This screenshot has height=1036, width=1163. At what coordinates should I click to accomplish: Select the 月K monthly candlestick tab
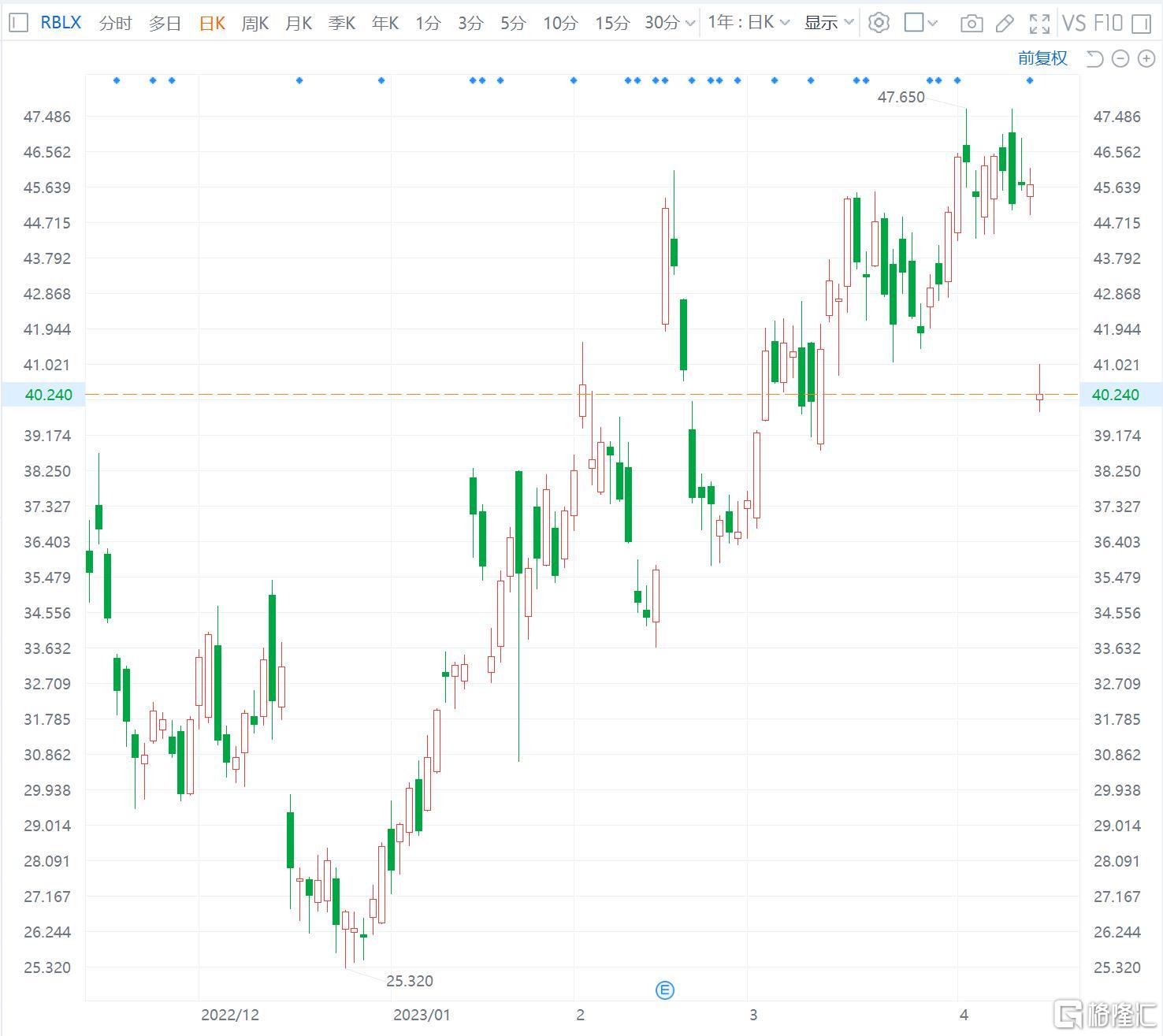click(x=299, y=24)
